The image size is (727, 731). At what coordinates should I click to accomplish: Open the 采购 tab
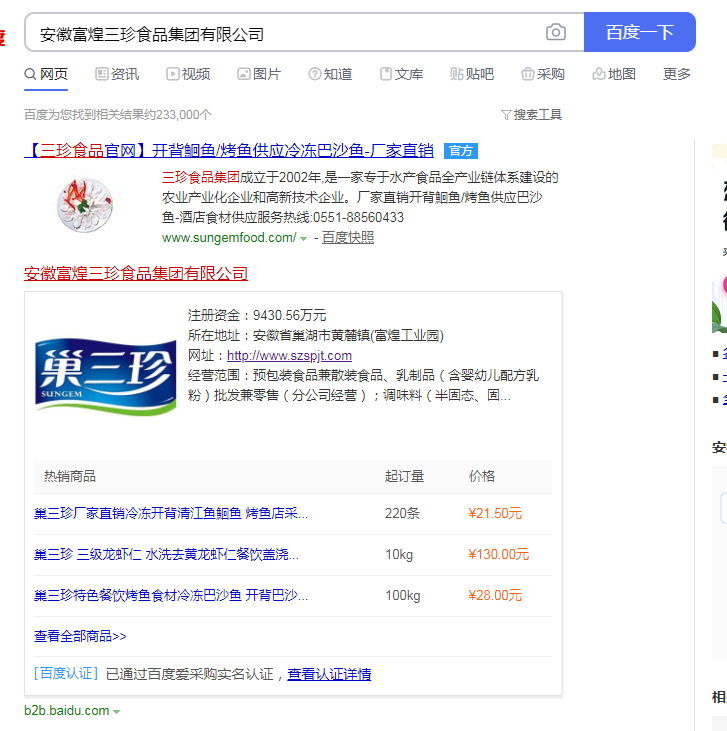click(543, 74)
